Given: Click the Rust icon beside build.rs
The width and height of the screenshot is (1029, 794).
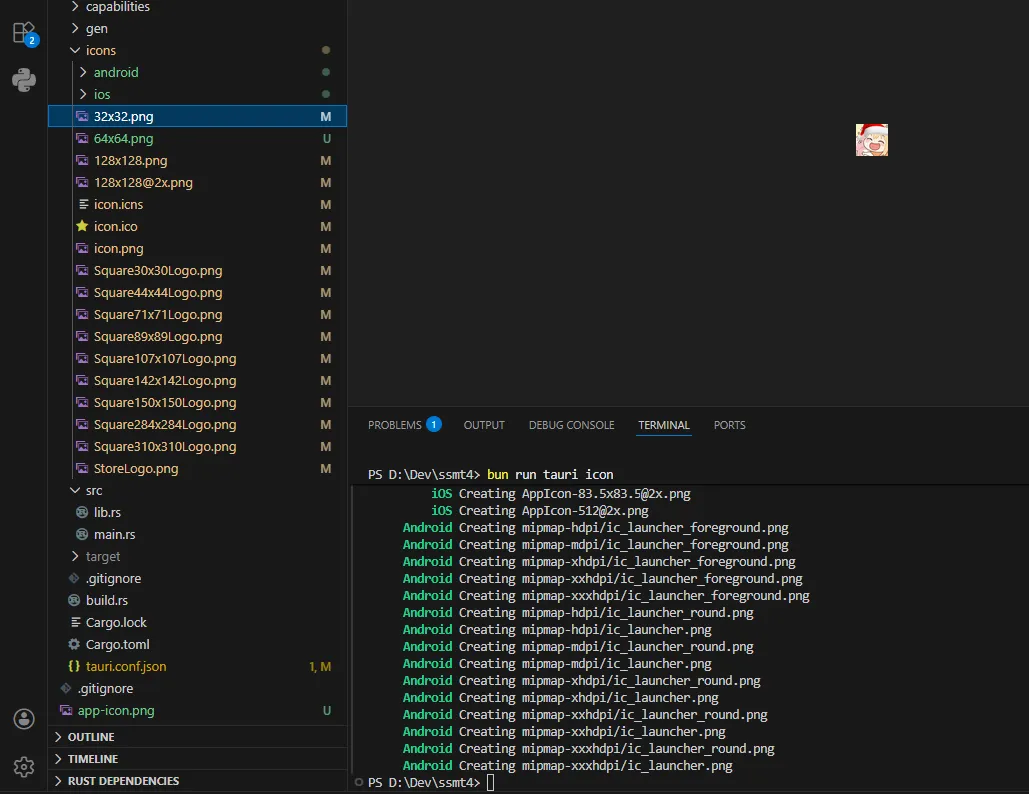Looking at the screenshot, I should [74, 601].
